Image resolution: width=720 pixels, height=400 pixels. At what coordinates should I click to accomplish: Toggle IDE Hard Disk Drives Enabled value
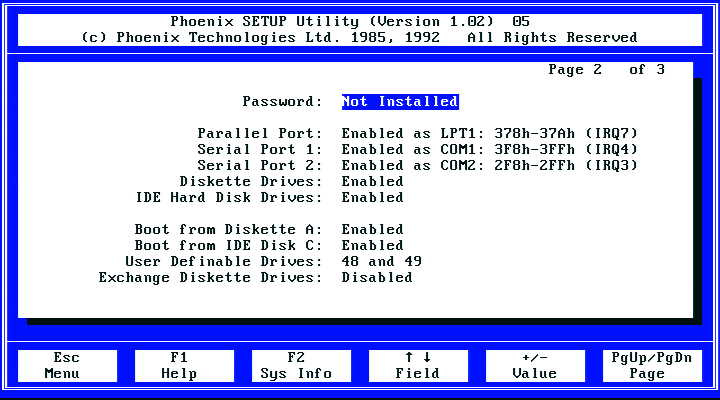click(372, 197)
